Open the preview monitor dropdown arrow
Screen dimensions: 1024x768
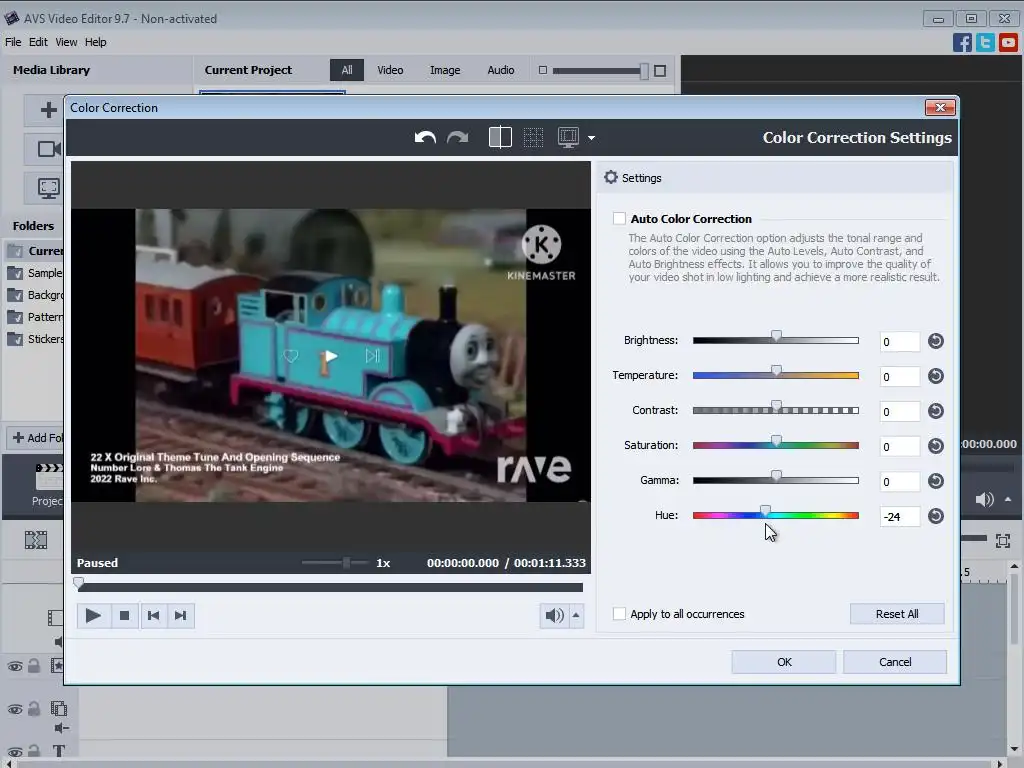click(x=592, y=138)
